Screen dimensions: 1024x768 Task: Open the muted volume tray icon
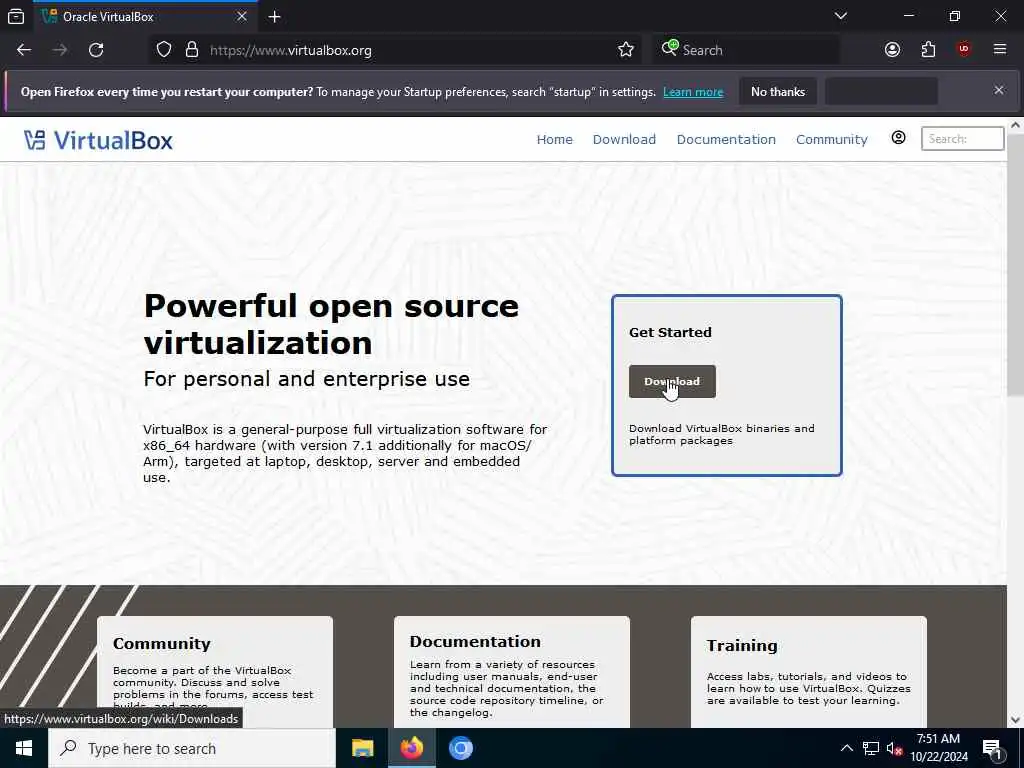894,748
